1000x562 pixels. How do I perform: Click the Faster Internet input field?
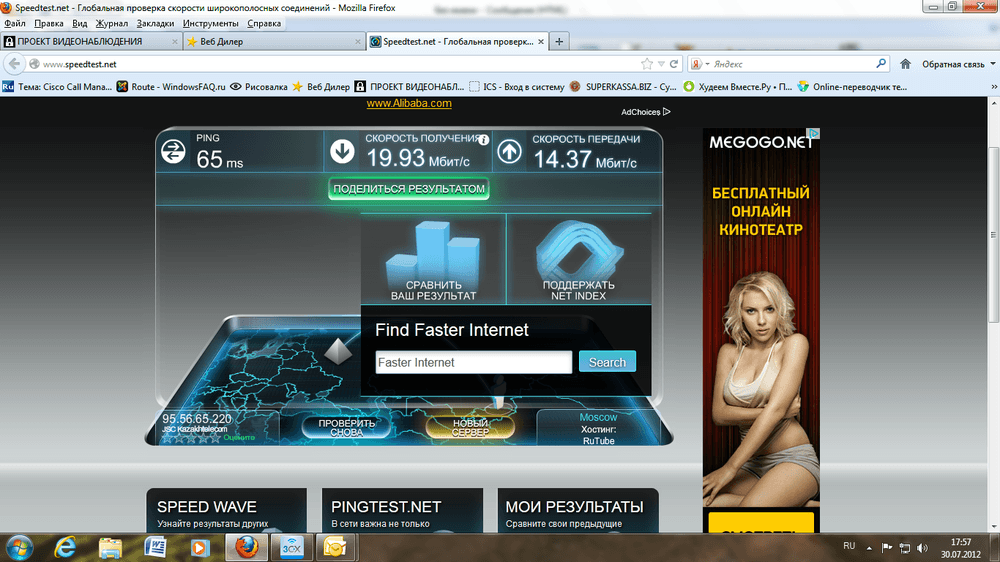[474, 362]
